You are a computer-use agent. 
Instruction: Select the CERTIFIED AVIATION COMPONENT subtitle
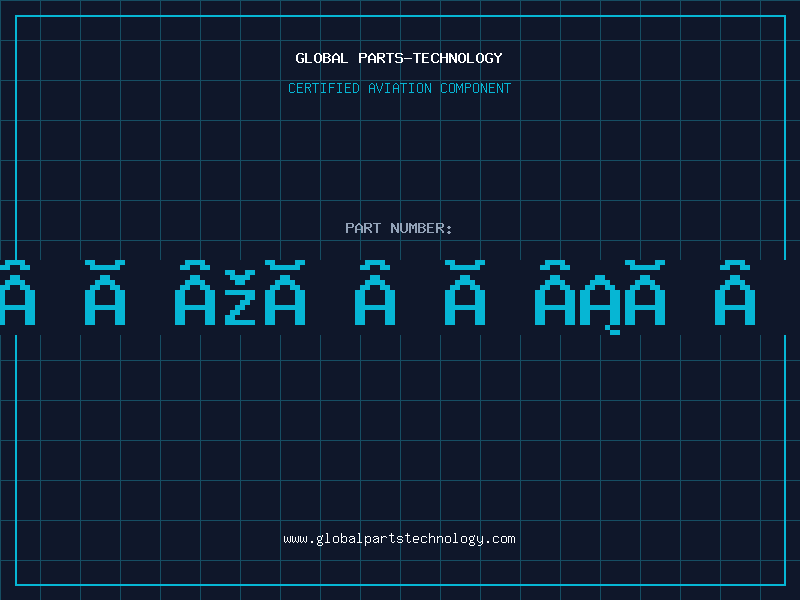pos(399,88)
